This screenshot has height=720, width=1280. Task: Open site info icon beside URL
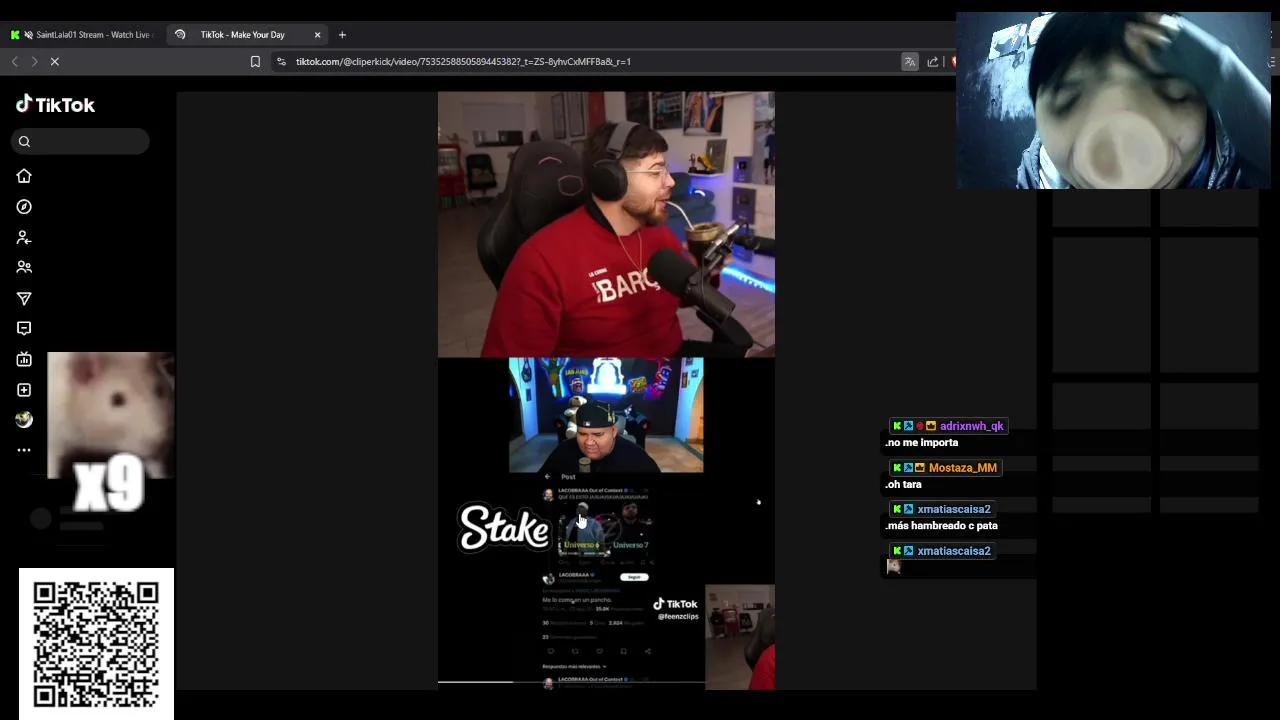(281, 62)
